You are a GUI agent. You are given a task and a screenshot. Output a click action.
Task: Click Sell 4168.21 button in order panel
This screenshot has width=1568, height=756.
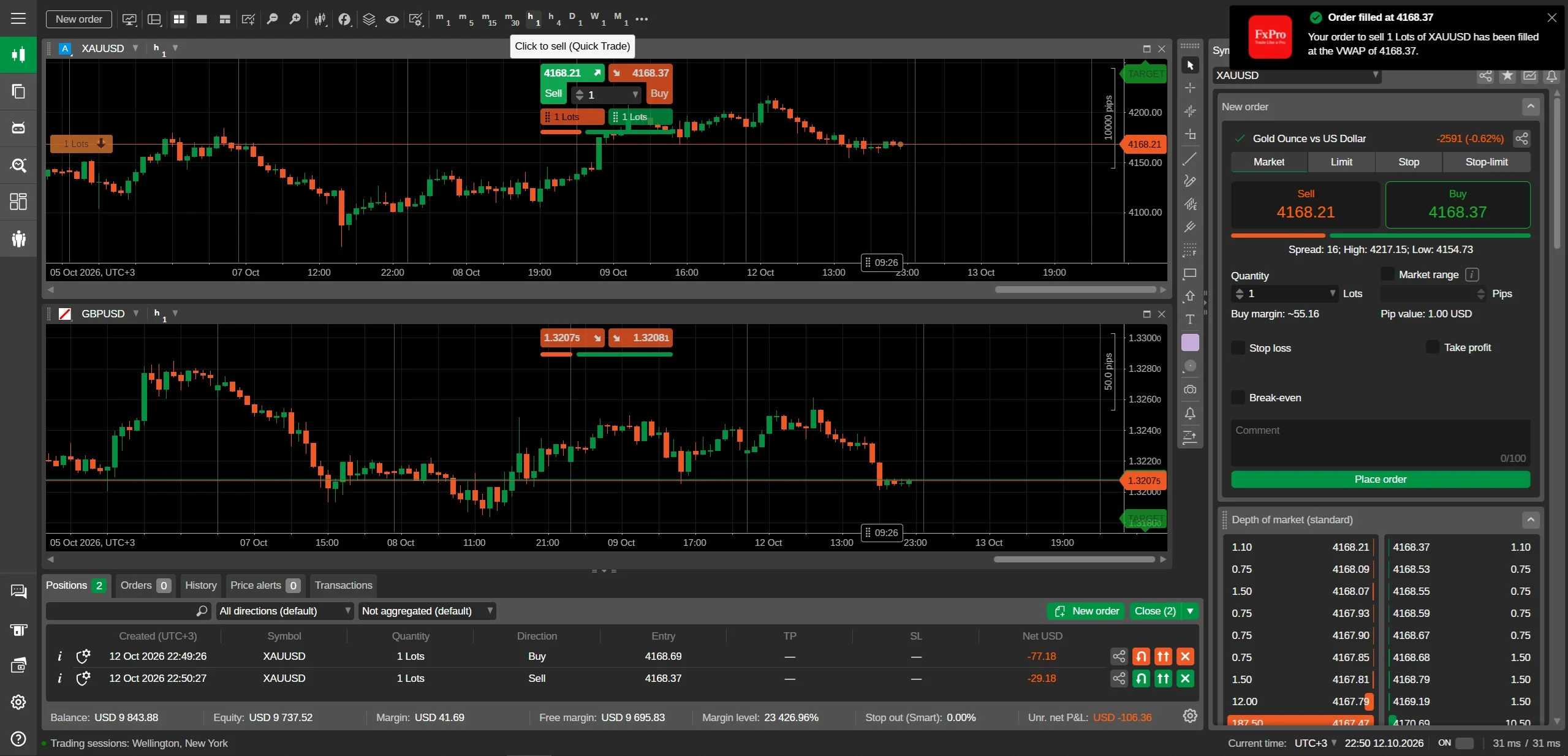(1305, 205)
